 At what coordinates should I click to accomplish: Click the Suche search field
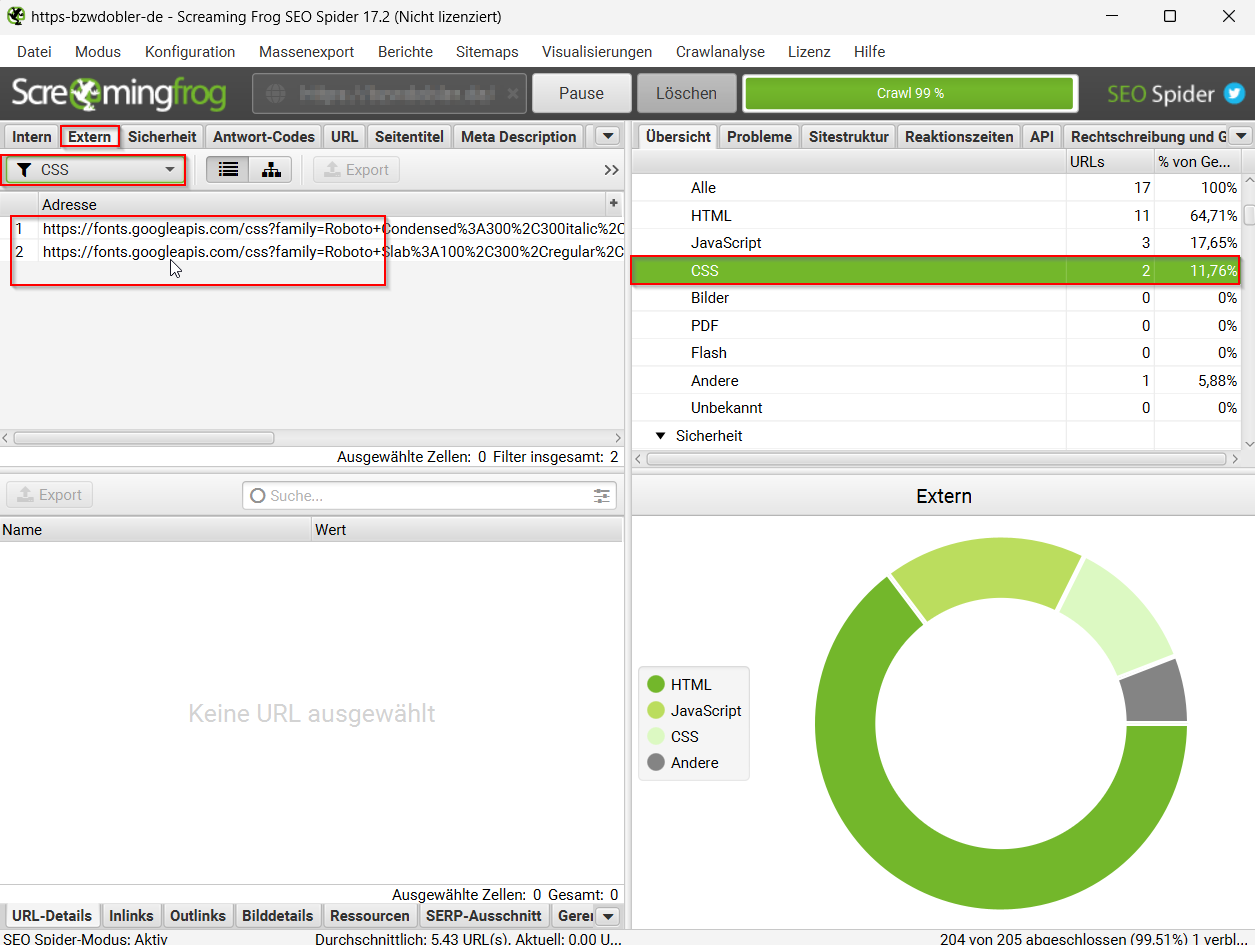[430, 495]
